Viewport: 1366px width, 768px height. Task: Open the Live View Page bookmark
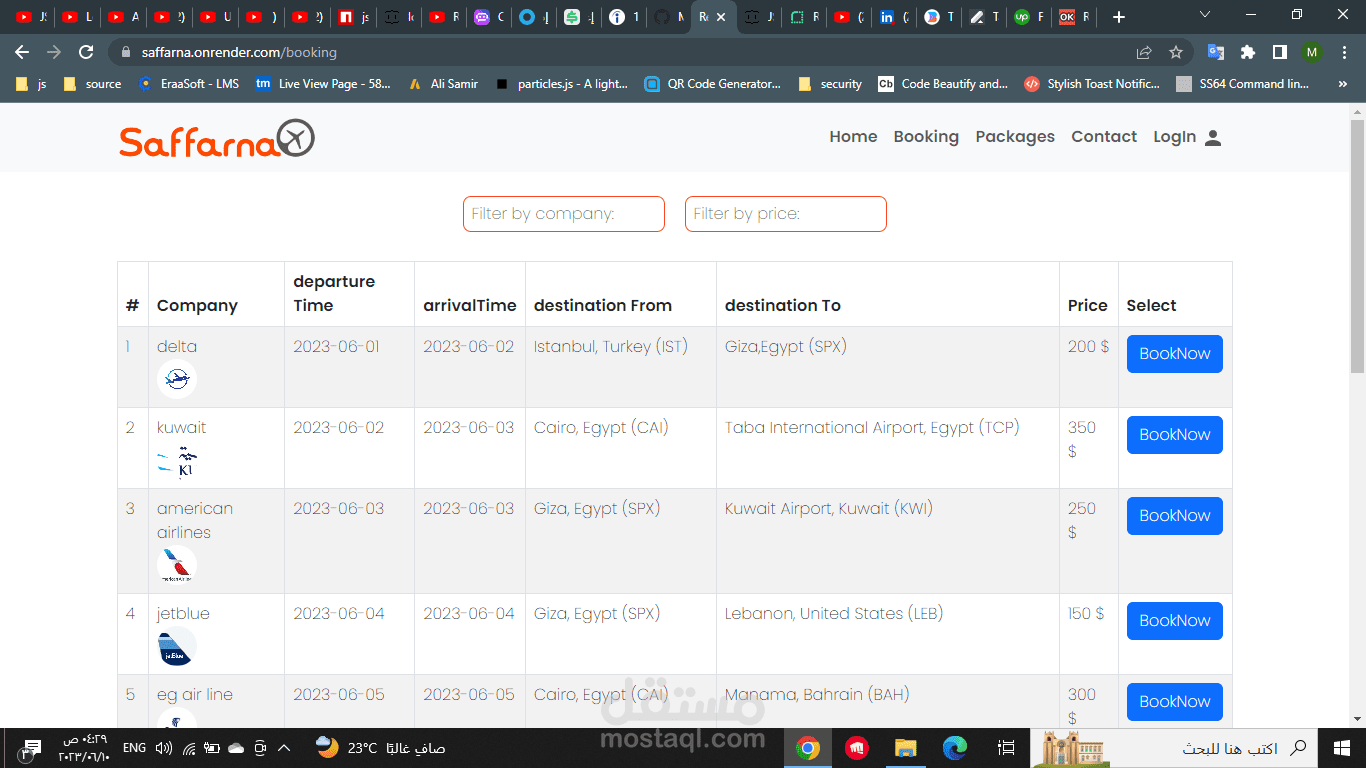[x=323, y=84]
